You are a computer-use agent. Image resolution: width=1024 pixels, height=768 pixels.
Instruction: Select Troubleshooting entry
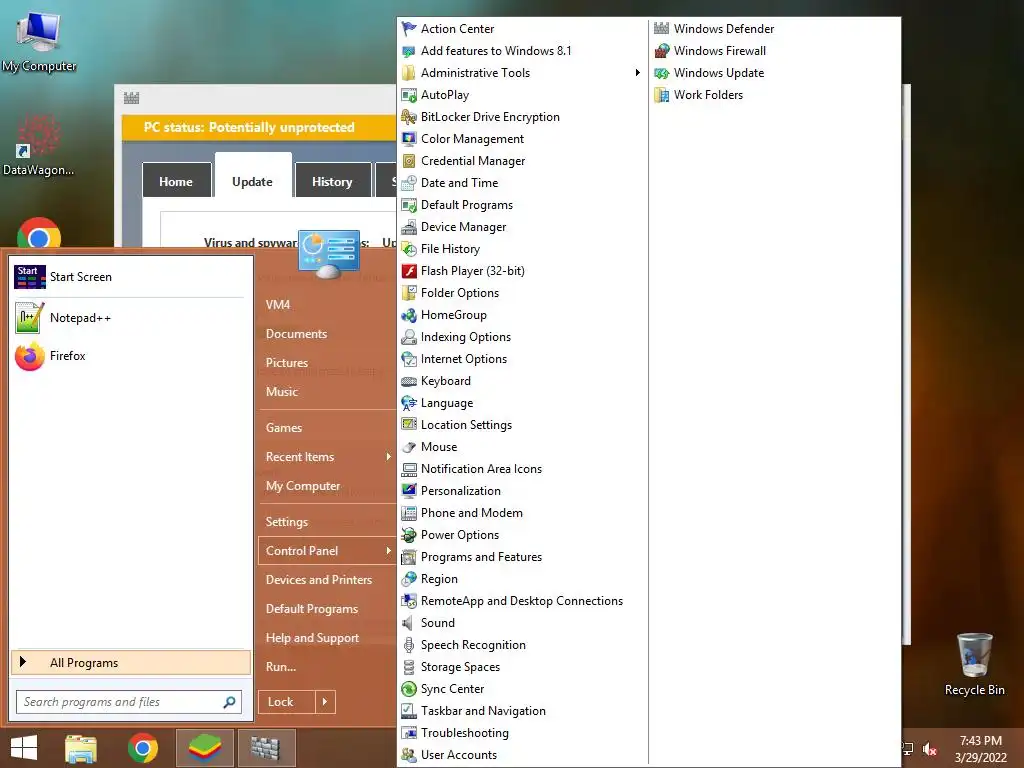(x=464, y=733)
